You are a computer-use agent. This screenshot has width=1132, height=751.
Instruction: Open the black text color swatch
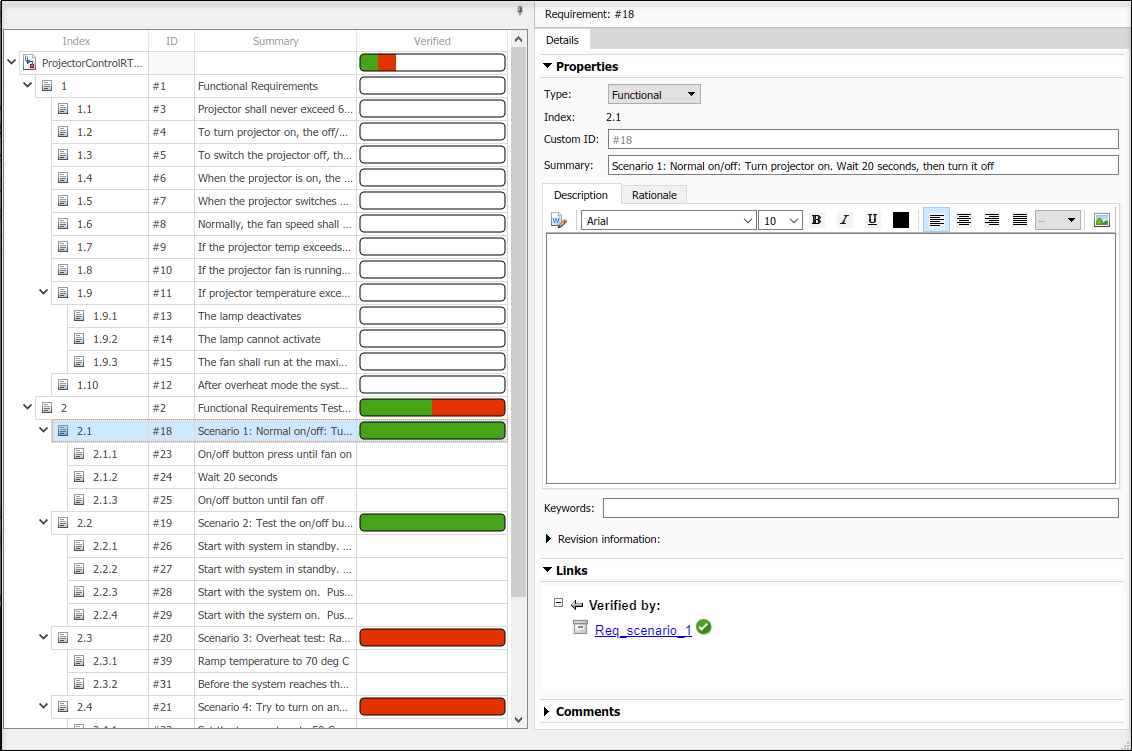pos(900,220)
